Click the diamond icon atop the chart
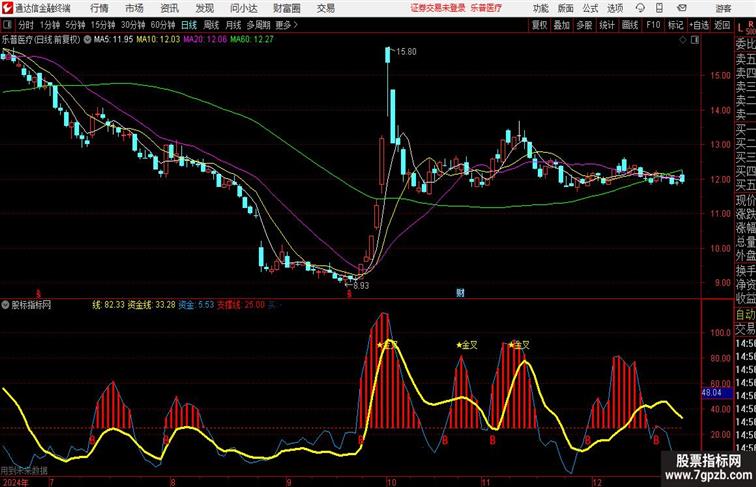The height and width of the screenshot is (487, 756). pyautogui.click(x=683, y=40)
